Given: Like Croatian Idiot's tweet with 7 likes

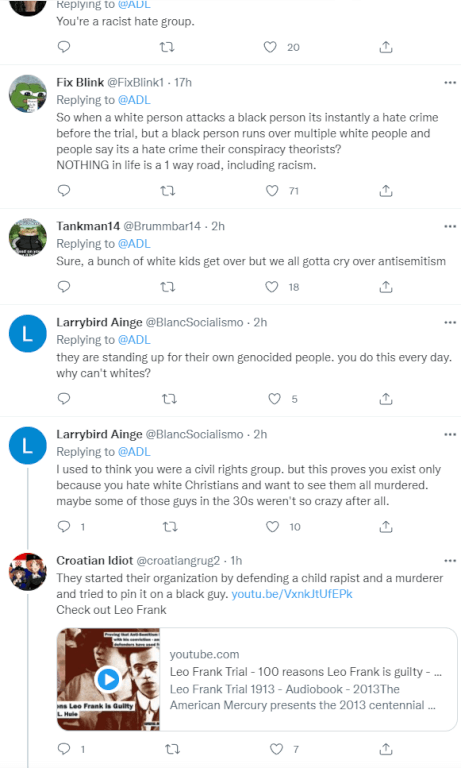Looking at the screenshot, I should (x=276, y=748).
